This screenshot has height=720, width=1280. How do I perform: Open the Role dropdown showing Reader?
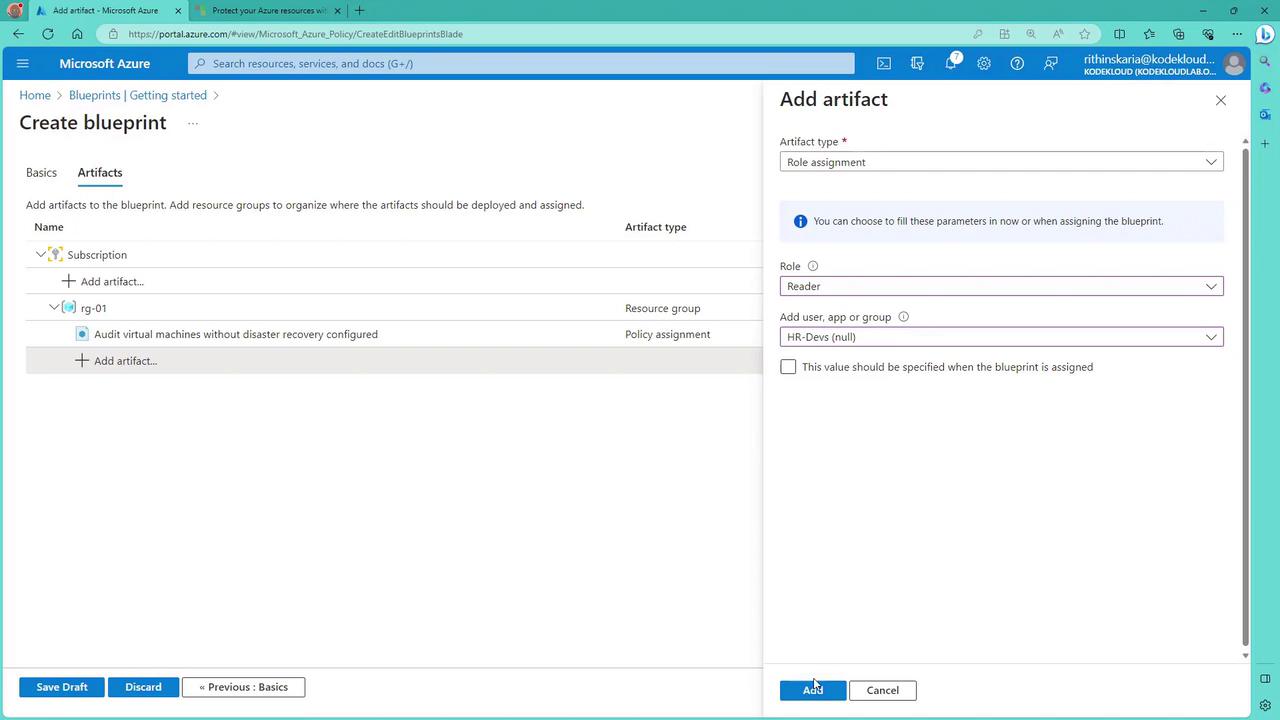point(1001,286)
